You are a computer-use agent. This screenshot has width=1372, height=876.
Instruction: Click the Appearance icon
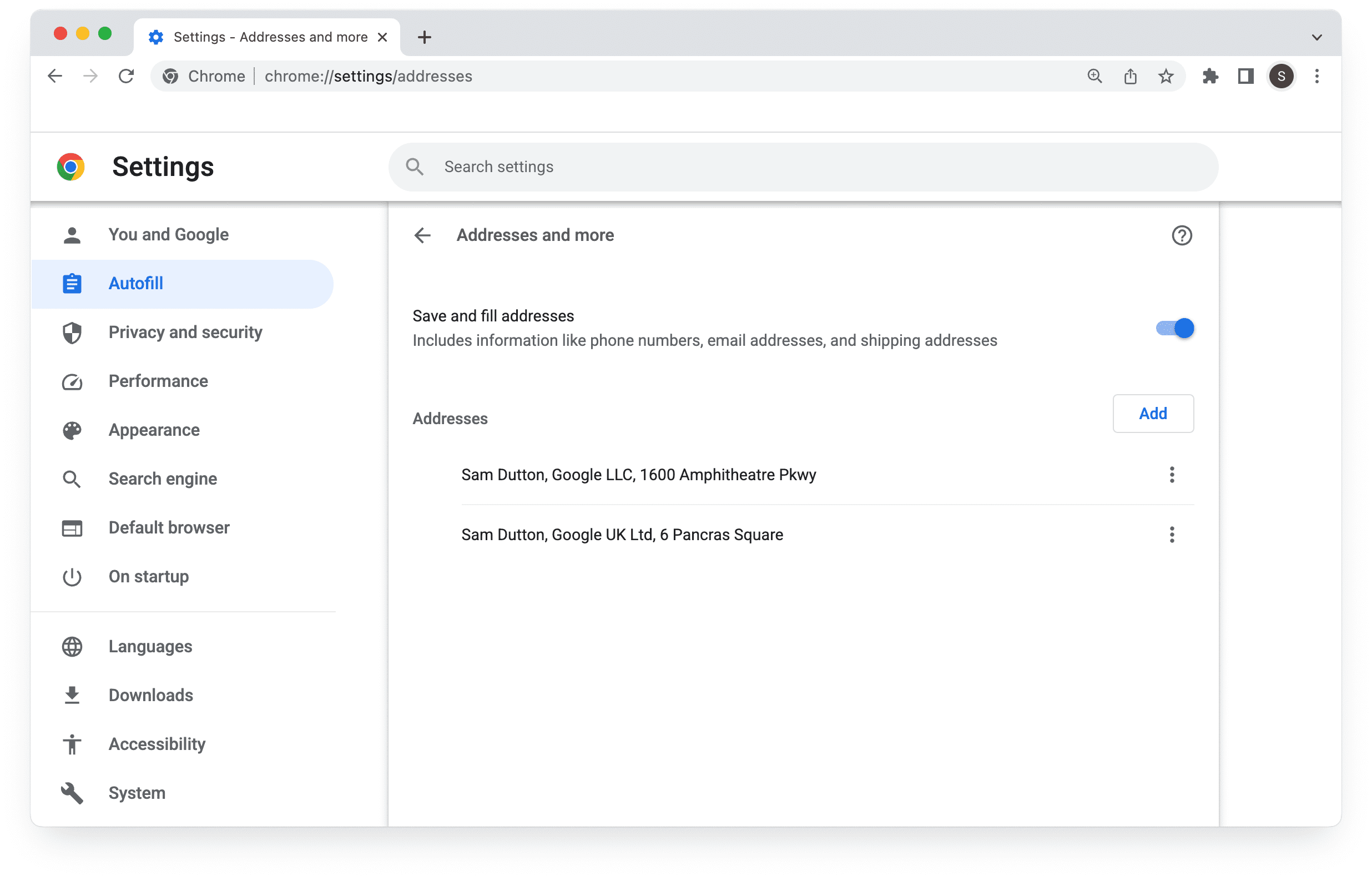tap(72, 430)
